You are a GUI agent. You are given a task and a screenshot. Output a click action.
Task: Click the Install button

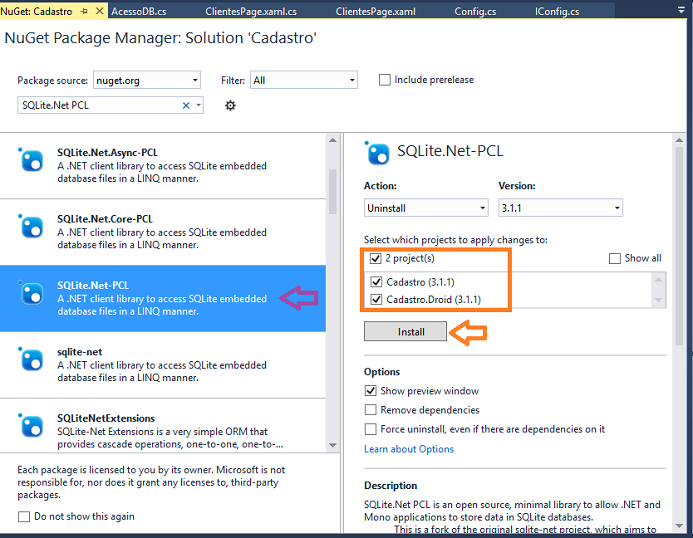[x=405, y=332]
